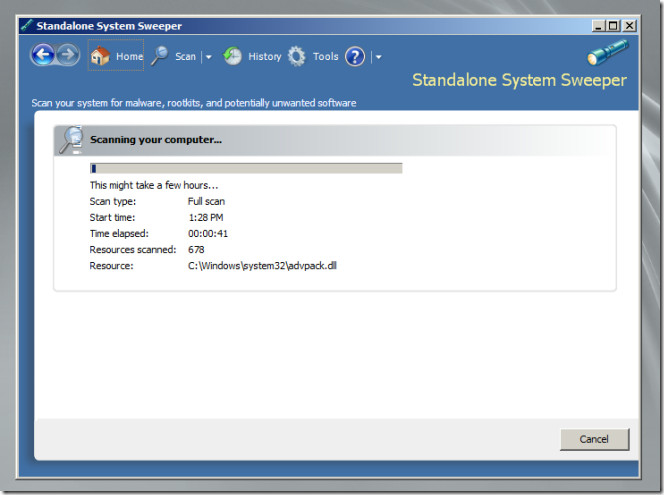Click the elapsed time '00:00:41'
This screenshot has width=664, height=495.
point(208,233)
